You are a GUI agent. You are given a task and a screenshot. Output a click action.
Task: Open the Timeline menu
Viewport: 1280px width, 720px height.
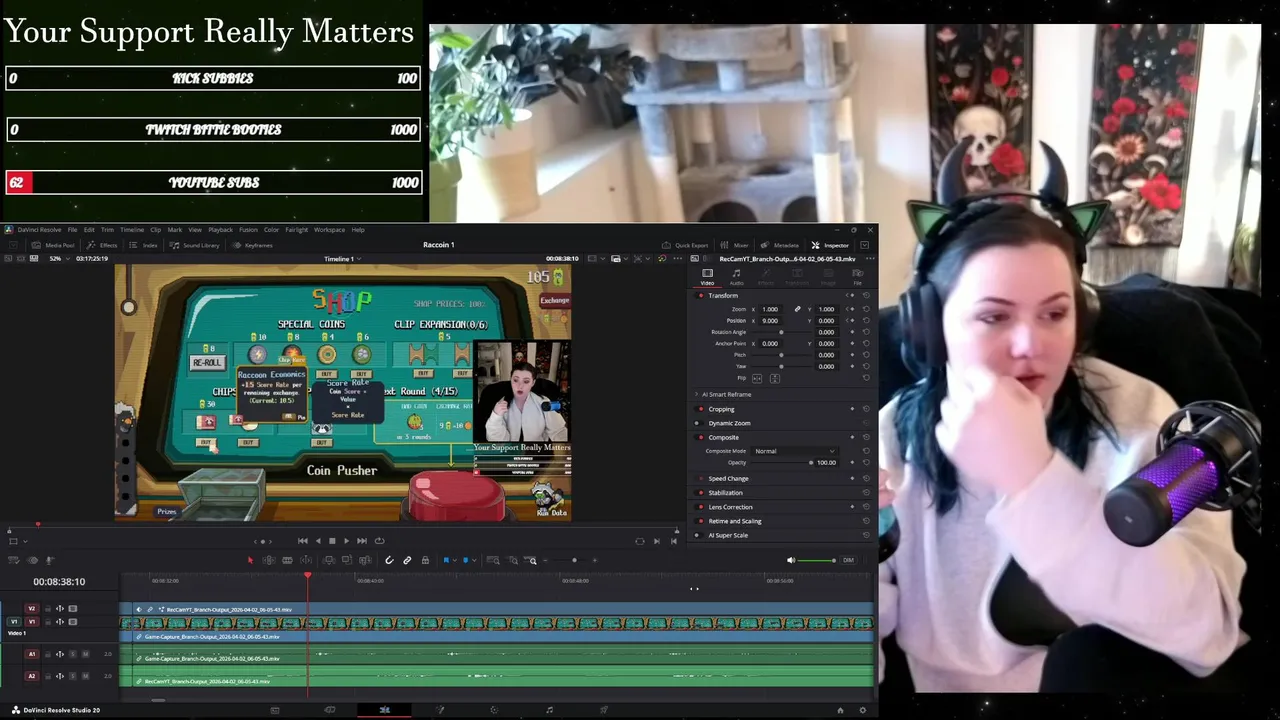coord(132,229)
